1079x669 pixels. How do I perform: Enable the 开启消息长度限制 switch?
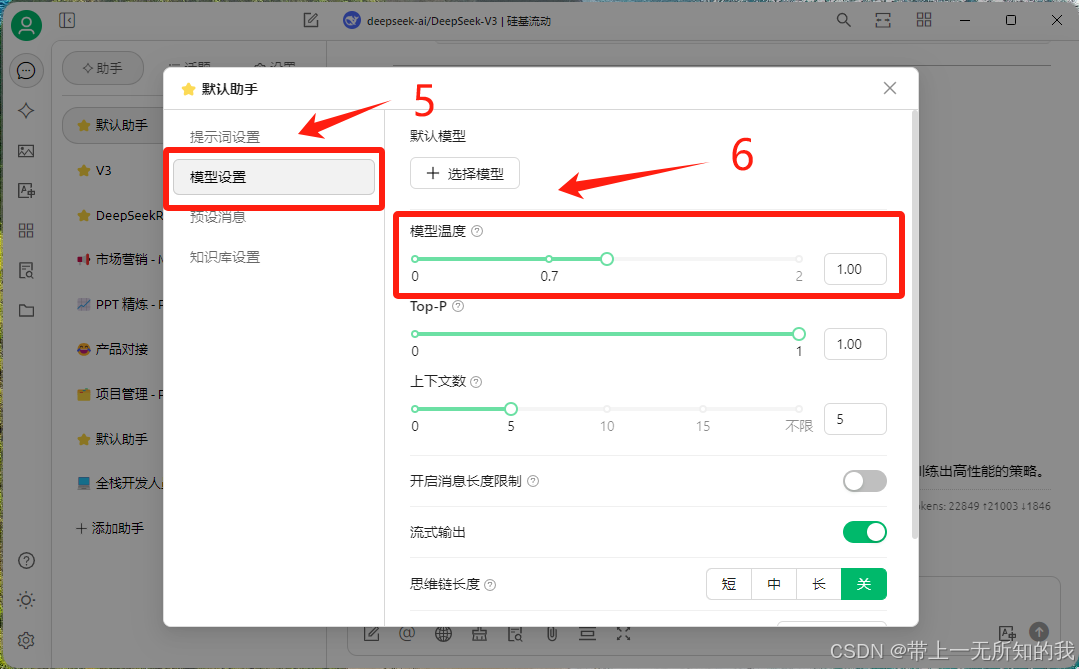click(864, 481)
